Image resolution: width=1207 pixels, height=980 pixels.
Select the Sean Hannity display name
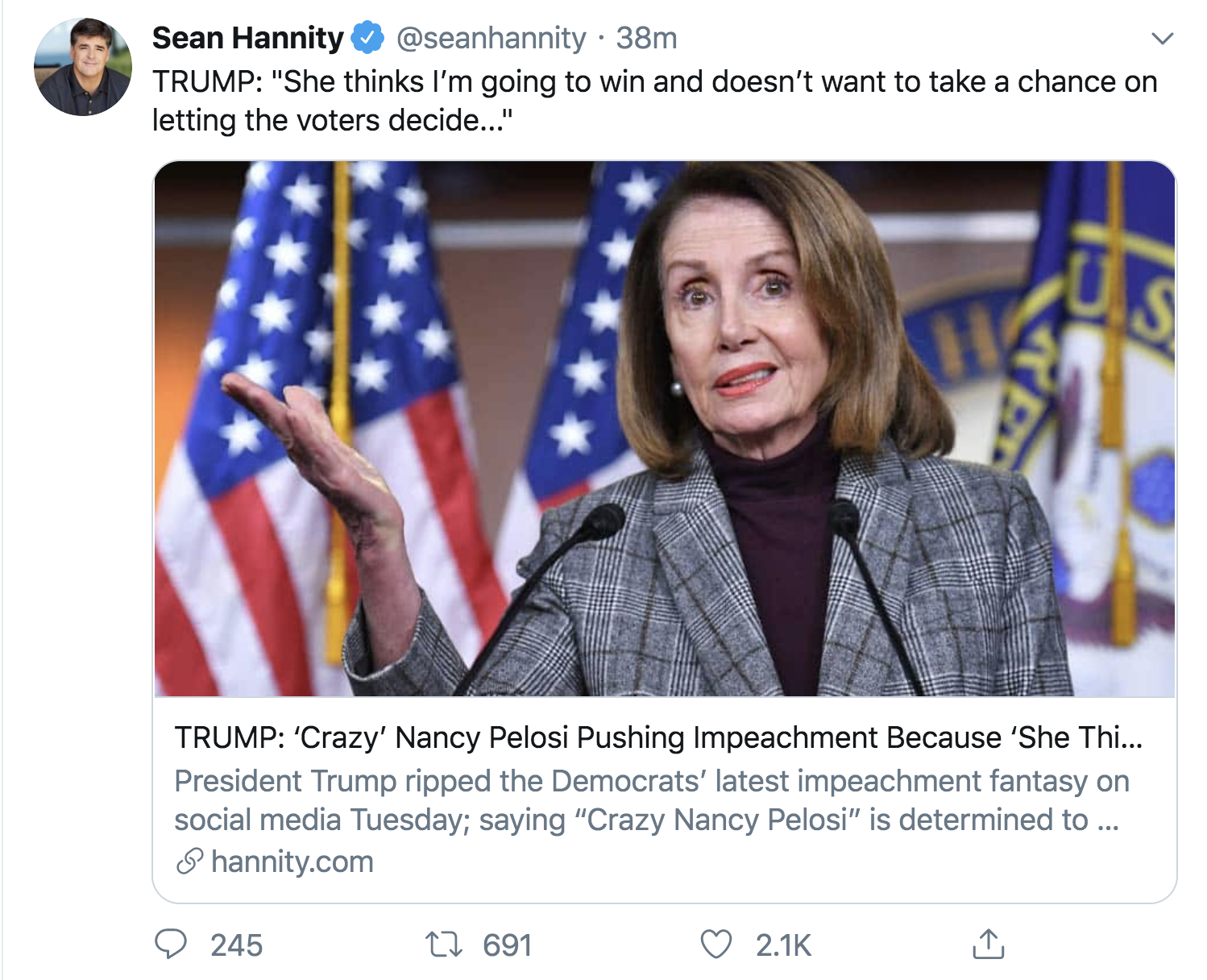(x=247, y=36)
